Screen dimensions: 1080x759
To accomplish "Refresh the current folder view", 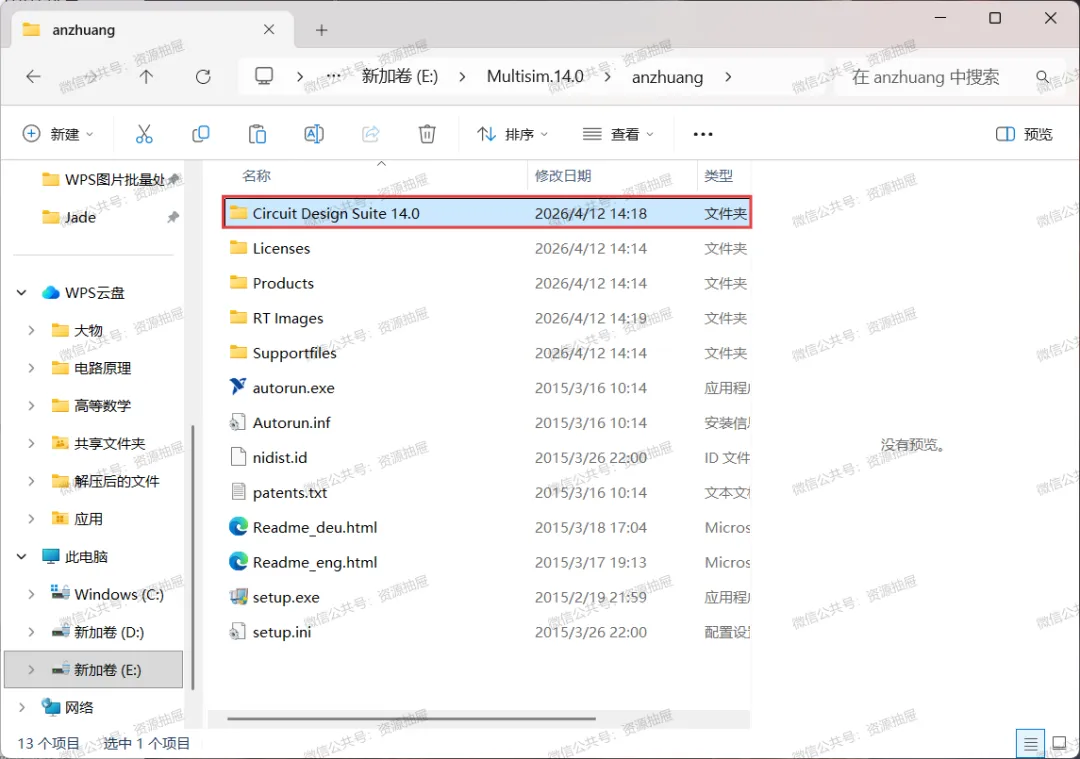I will click(x=203, y=76).
